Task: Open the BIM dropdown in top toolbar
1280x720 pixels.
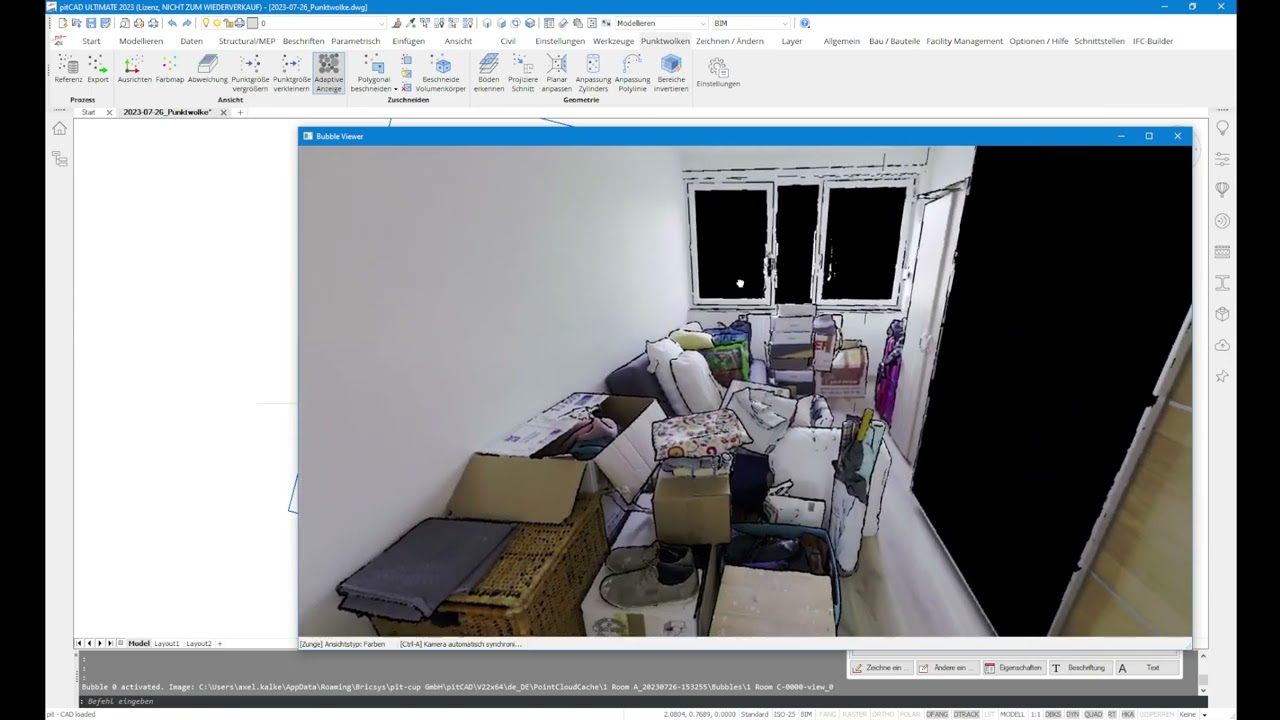Action: click(x=750, y=23)
